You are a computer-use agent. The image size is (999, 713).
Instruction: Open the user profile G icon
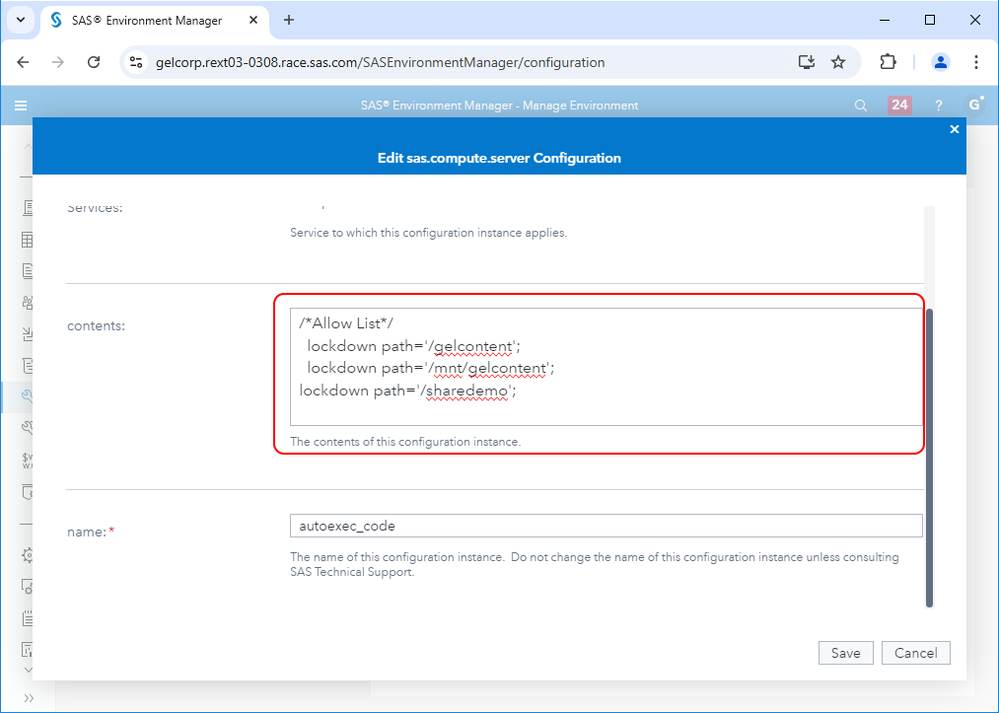coord(974,105)
